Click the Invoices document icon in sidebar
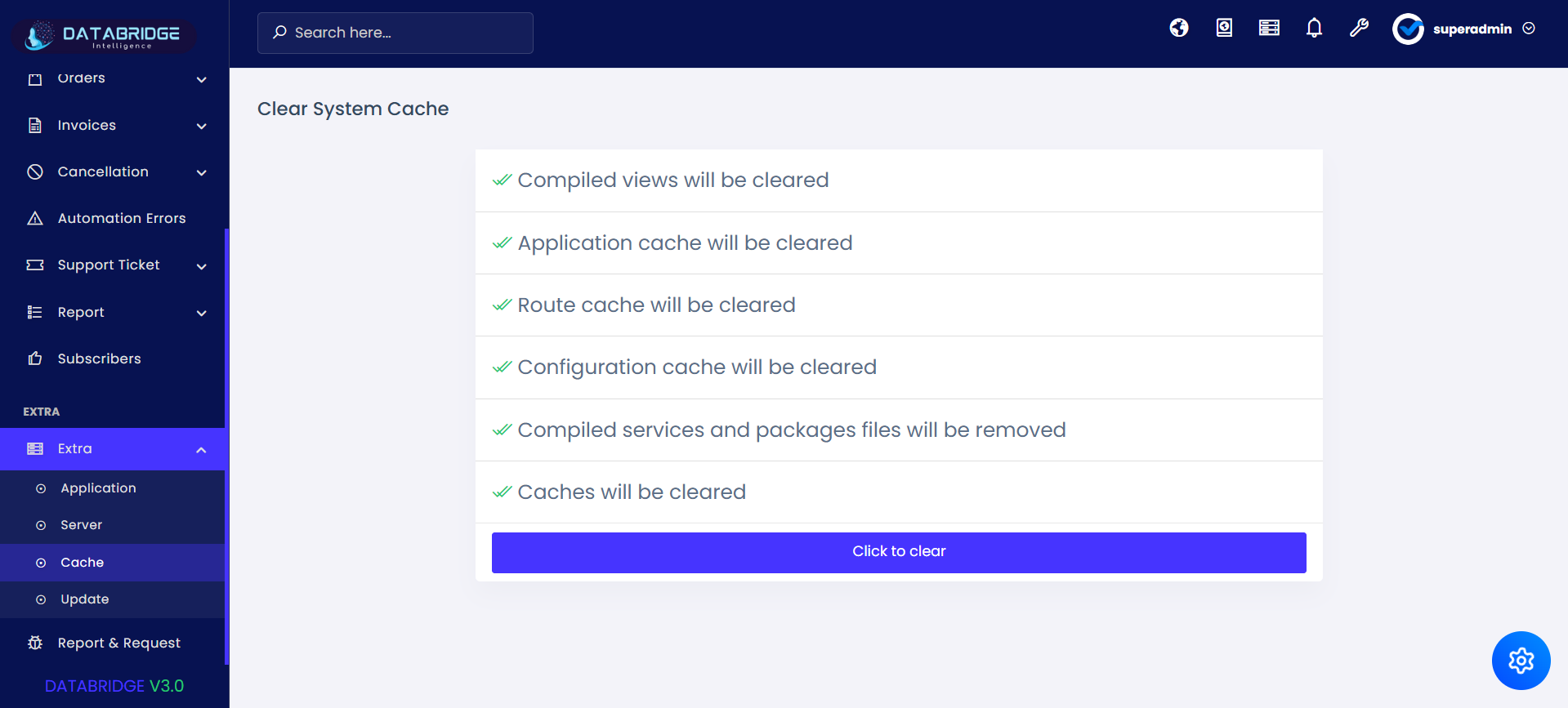 (35, 125)
